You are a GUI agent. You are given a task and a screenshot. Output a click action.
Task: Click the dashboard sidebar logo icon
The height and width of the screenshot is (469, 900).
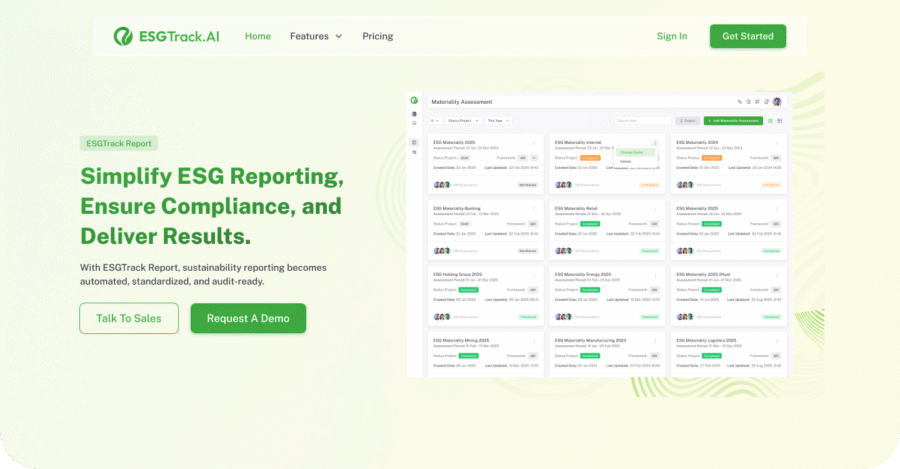pyautogui.click(x=414, y=101)
